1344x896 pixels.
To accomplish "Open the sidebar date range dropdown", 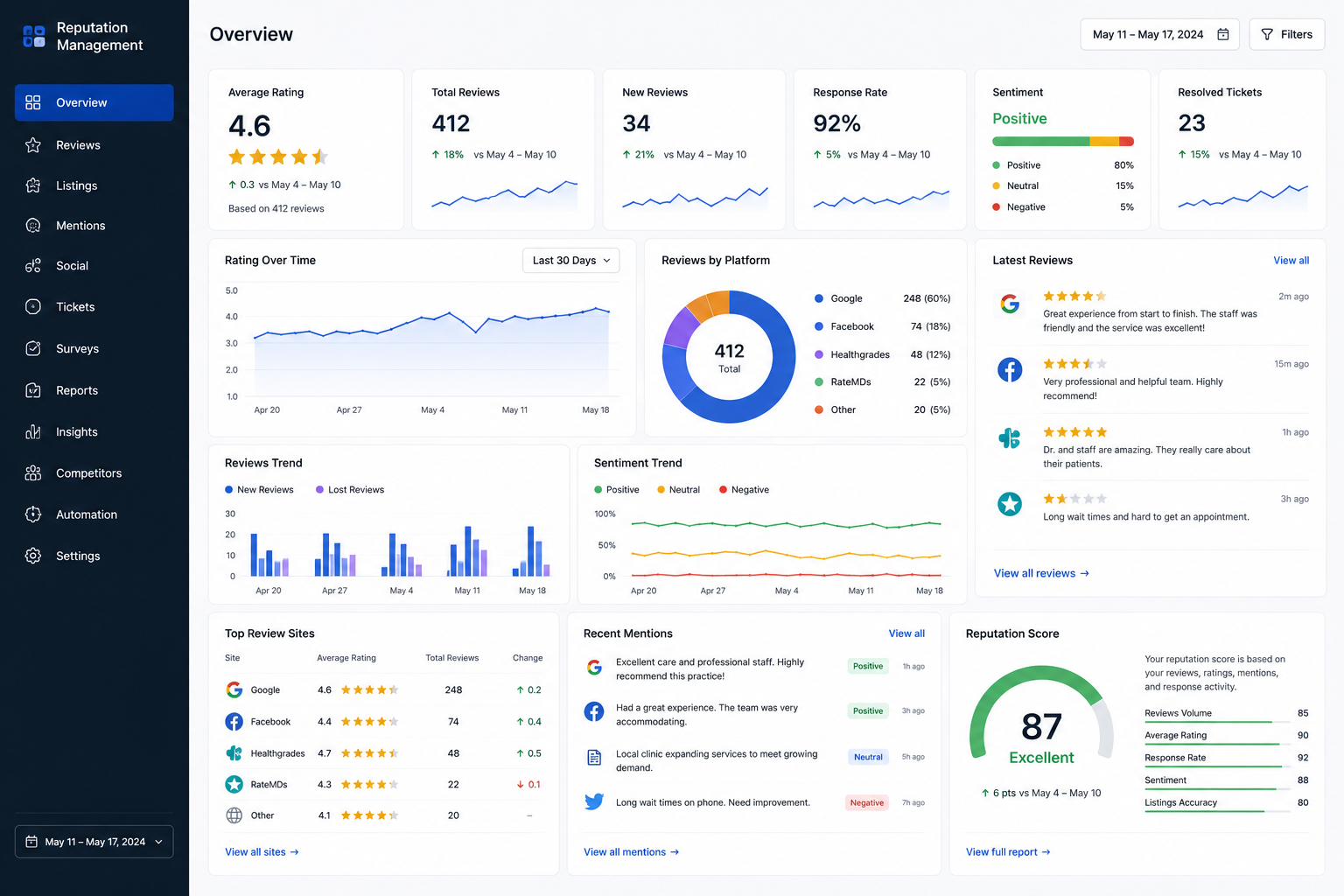I will click(x=94, y=842).
